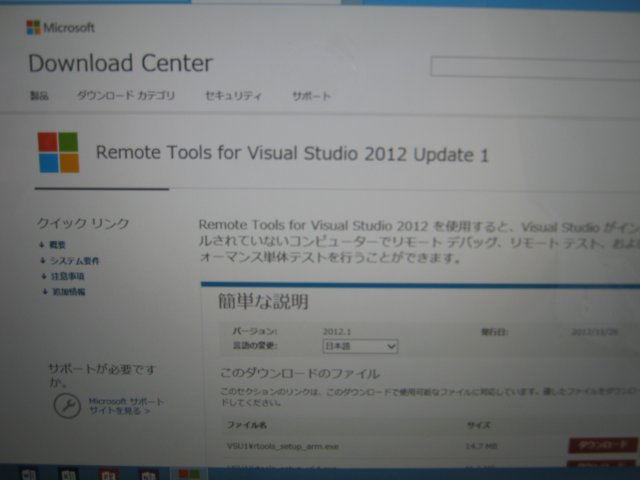Screen dimensions: 640x480
Task: Open Microsoft サポート サイトを見る link
Action: pos(126,406)
